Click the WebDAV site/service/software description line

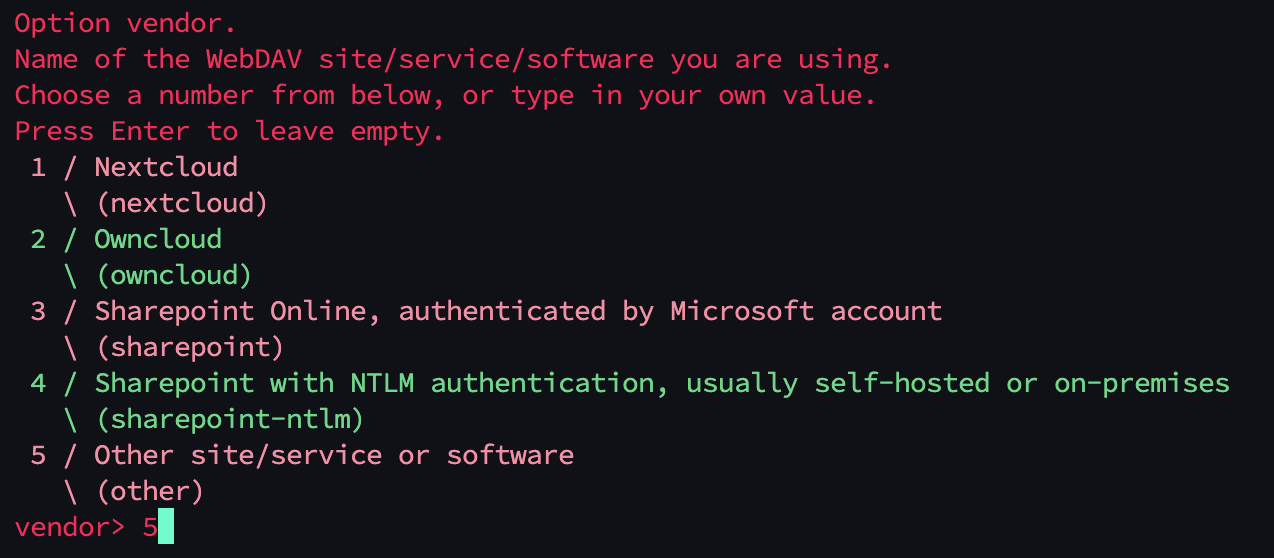452,59
